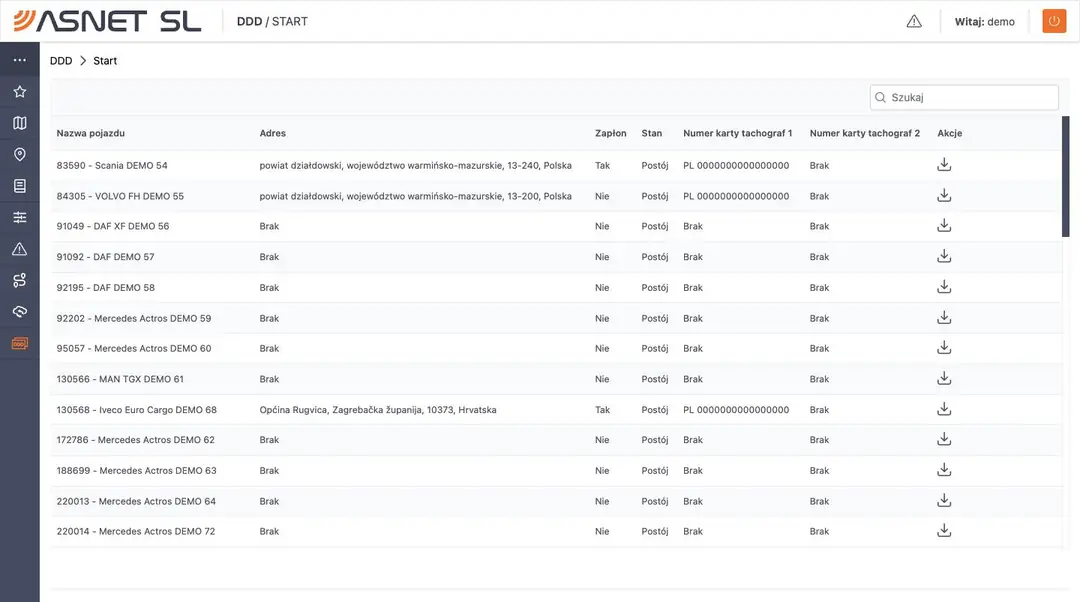The height and width of the screenshot is (602, 1080).
Task: Focus the Szukaj search field
Action: point(964,97)
